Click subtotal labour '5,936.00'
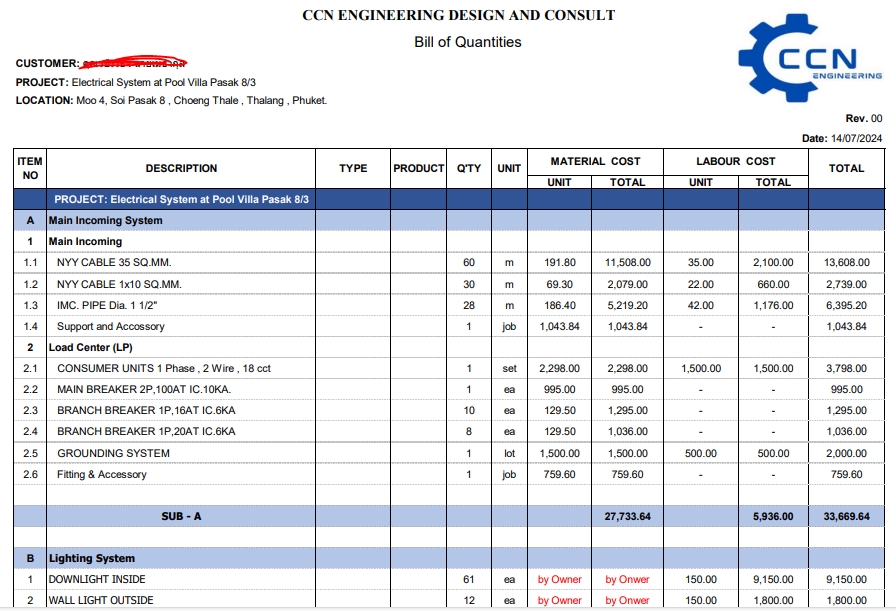Screen dimensions: 896x611 773,517
